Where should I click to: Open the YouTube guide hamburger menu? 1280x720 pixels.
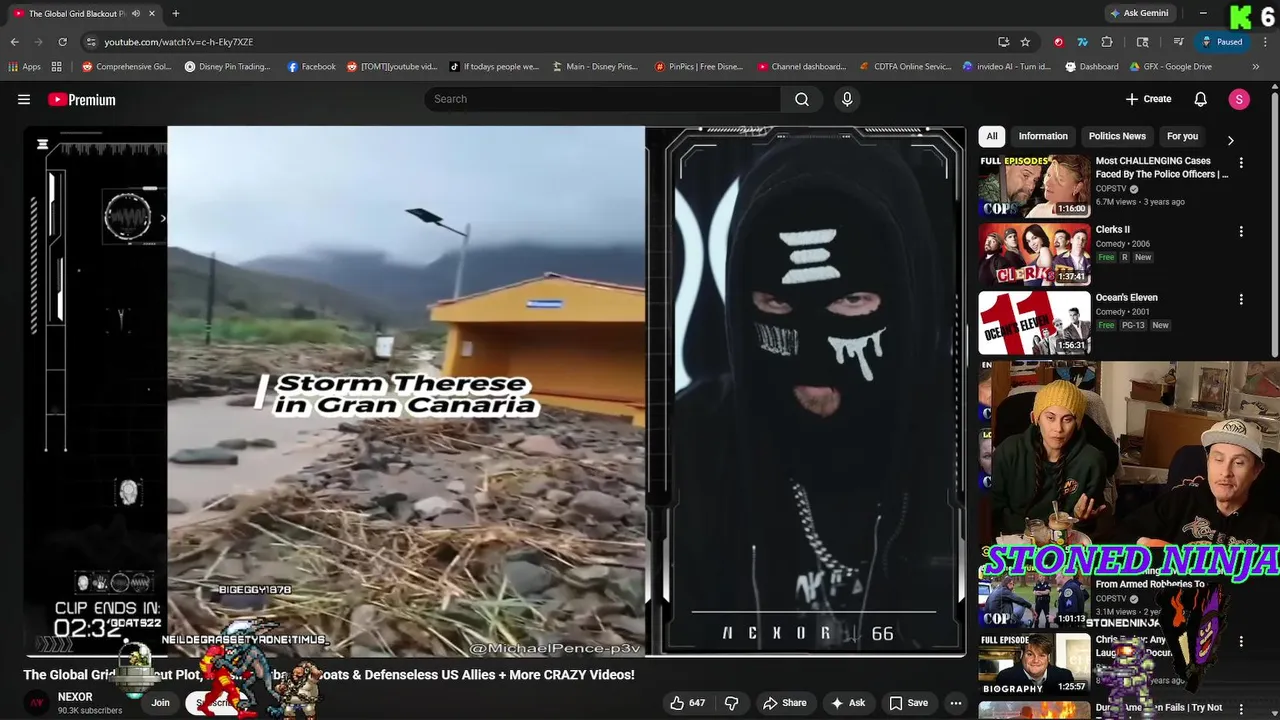pyautogui.click(x=24, y=99)
